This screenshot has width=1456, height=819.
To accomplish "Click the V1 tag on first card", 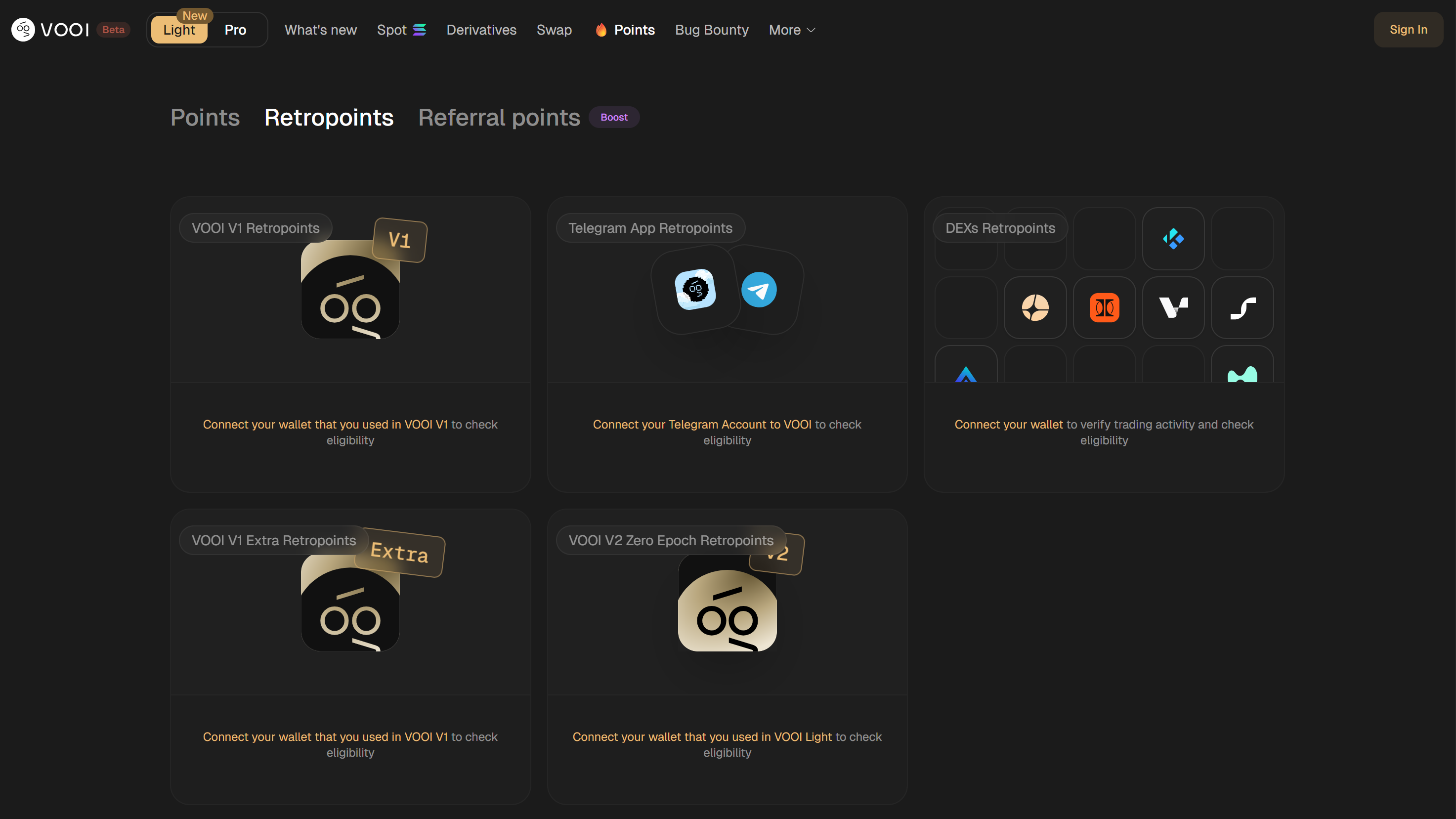I will [x=400, y=240].
